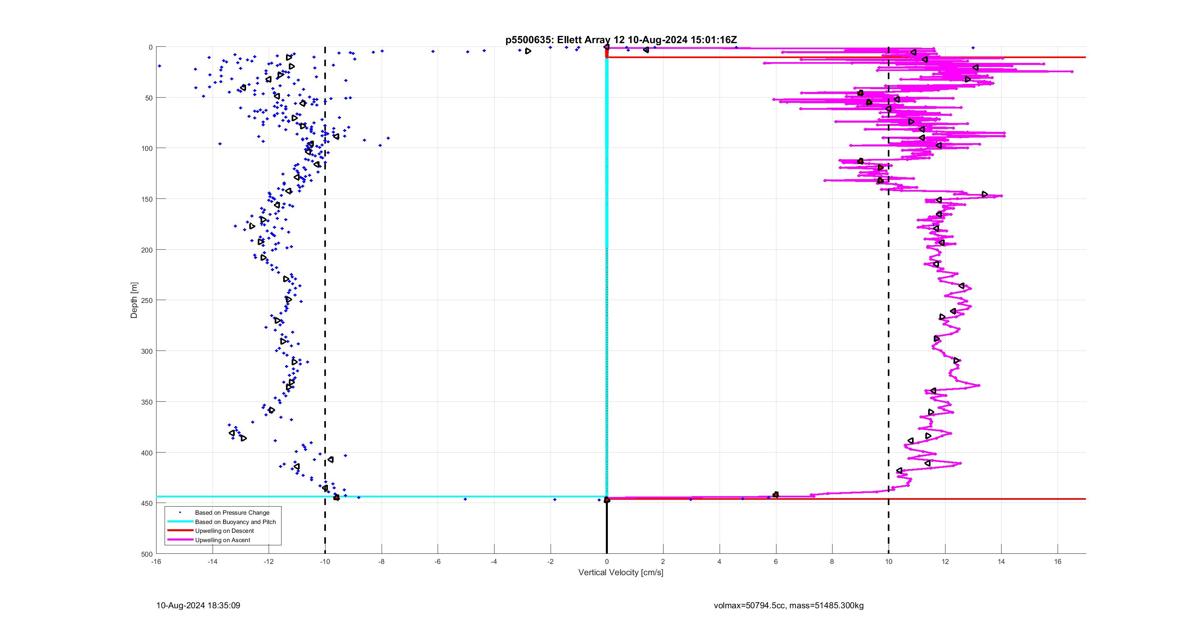Click the "Depth [m]" y-axis label
The width and height of the screenshot is (1200, 622).
pos(134,300)
